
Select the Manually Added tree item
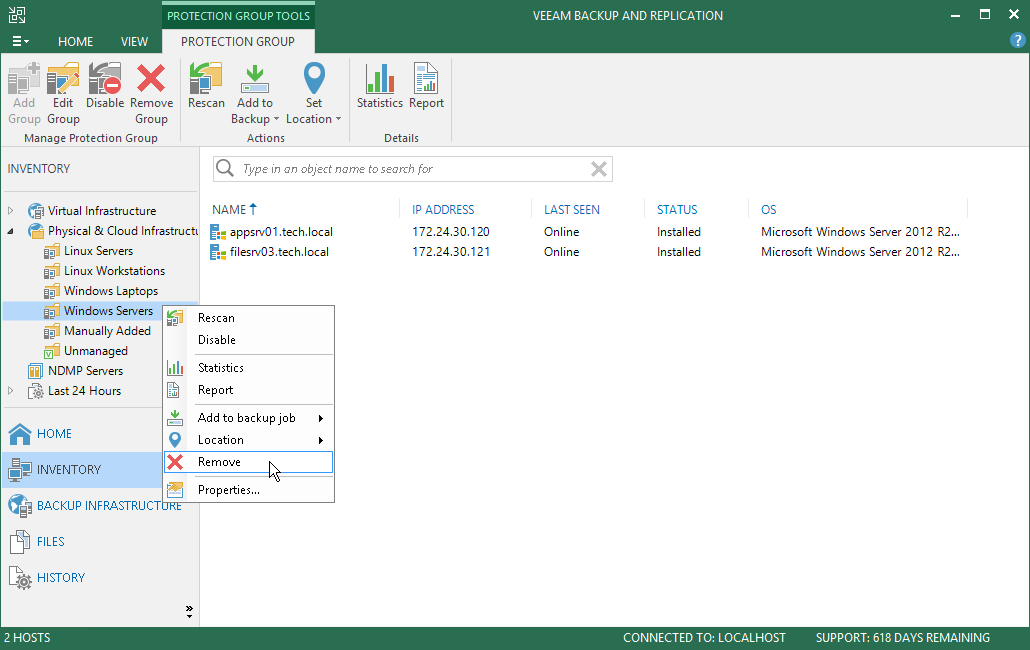point(107,331)
